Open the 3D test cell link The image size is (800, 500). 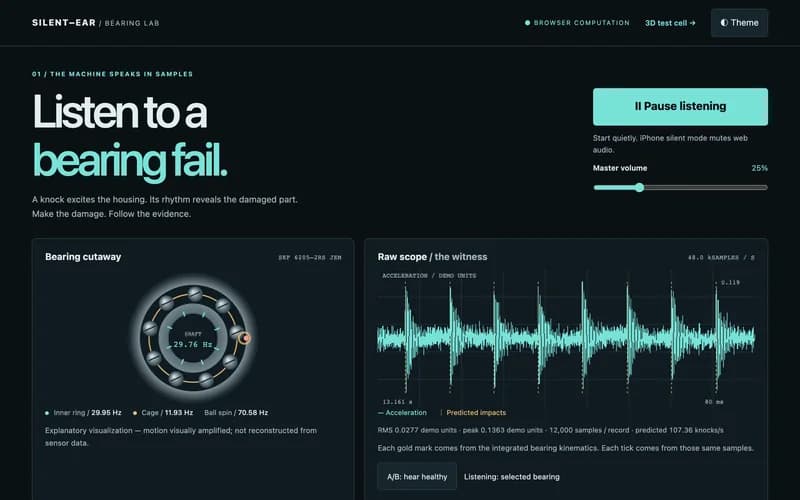[670, 23]
